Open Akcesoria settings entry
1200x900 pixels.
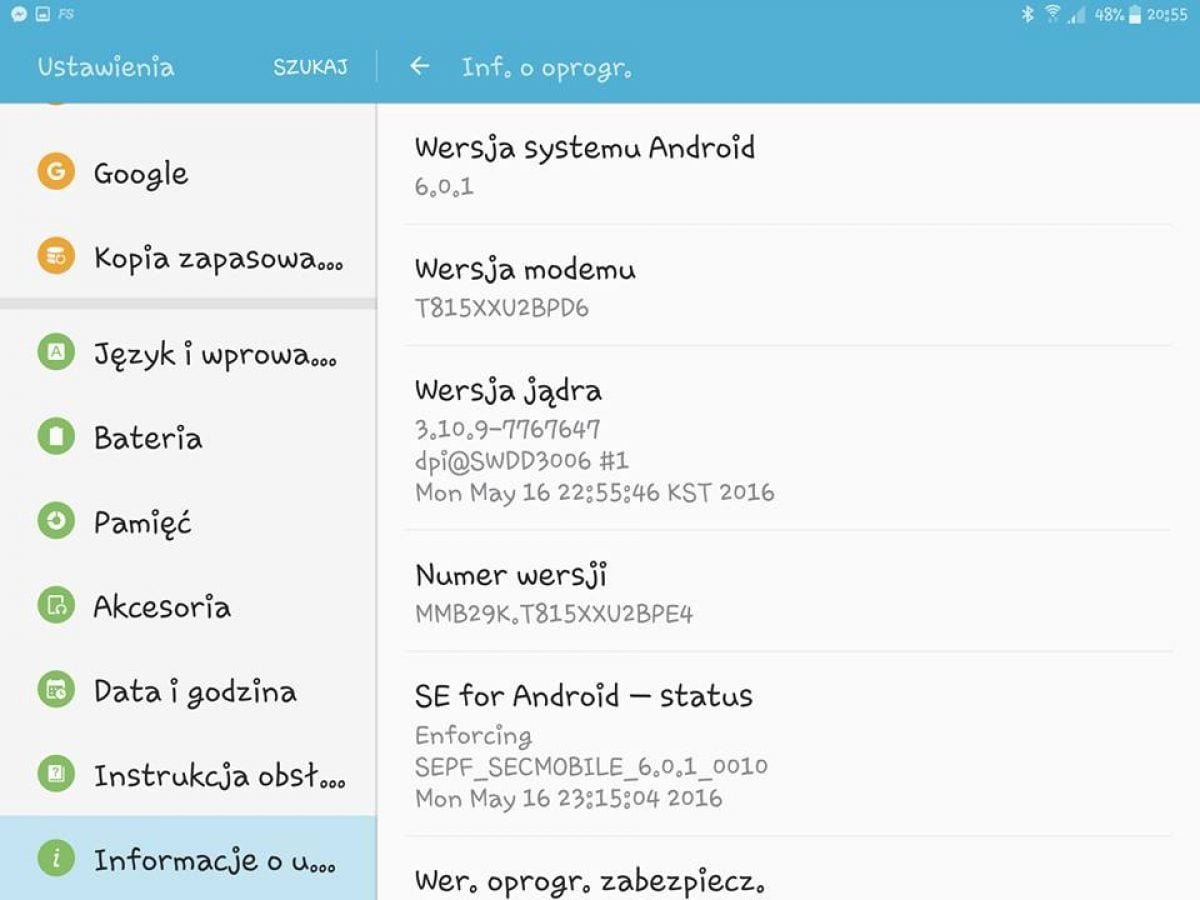(188, 606)
